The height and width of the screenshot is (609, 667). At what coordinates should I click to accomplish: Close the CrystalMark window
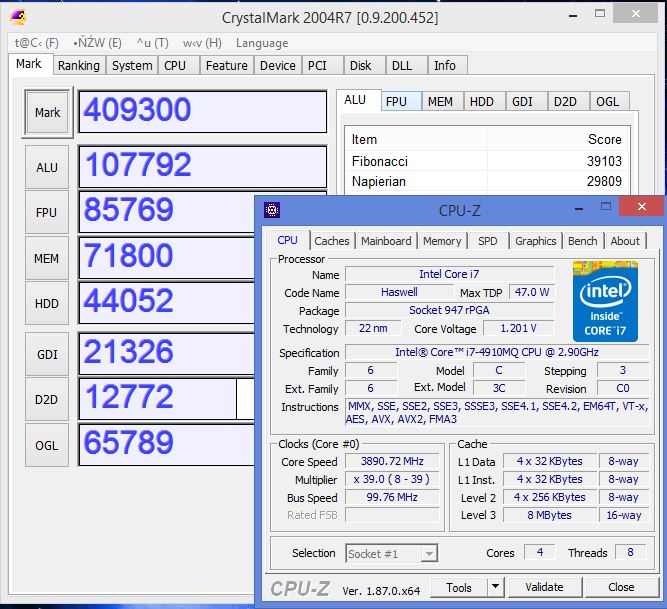[636, 14]
